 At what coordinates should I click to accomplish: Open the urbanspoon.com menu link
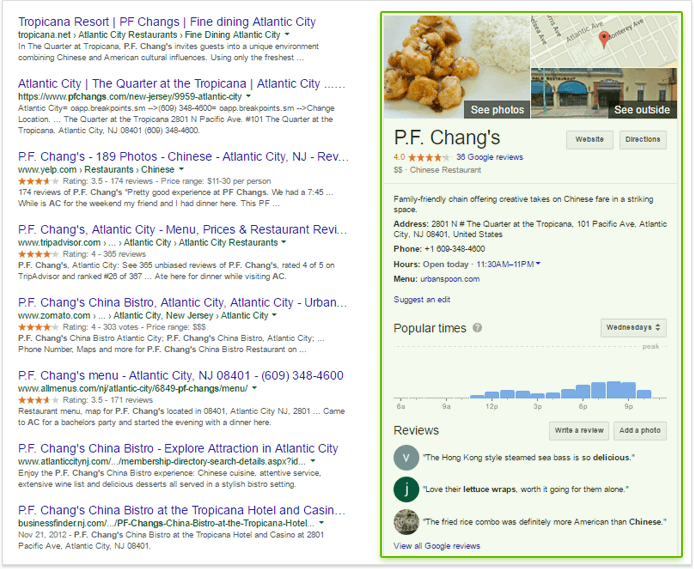pyautogui.click(x=450, y=279)
